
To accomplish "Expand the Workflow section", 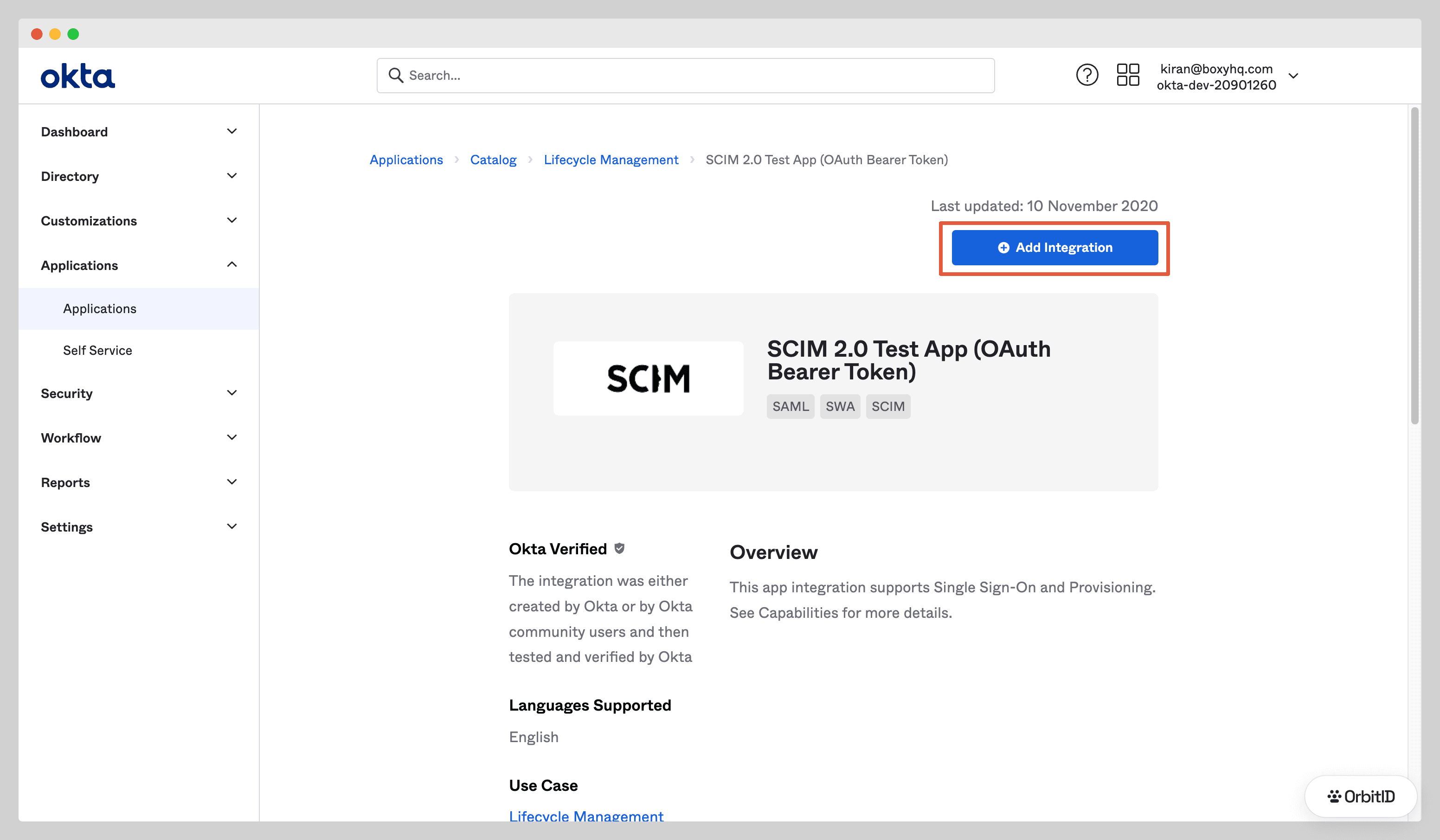I will (x=138, y=438).
